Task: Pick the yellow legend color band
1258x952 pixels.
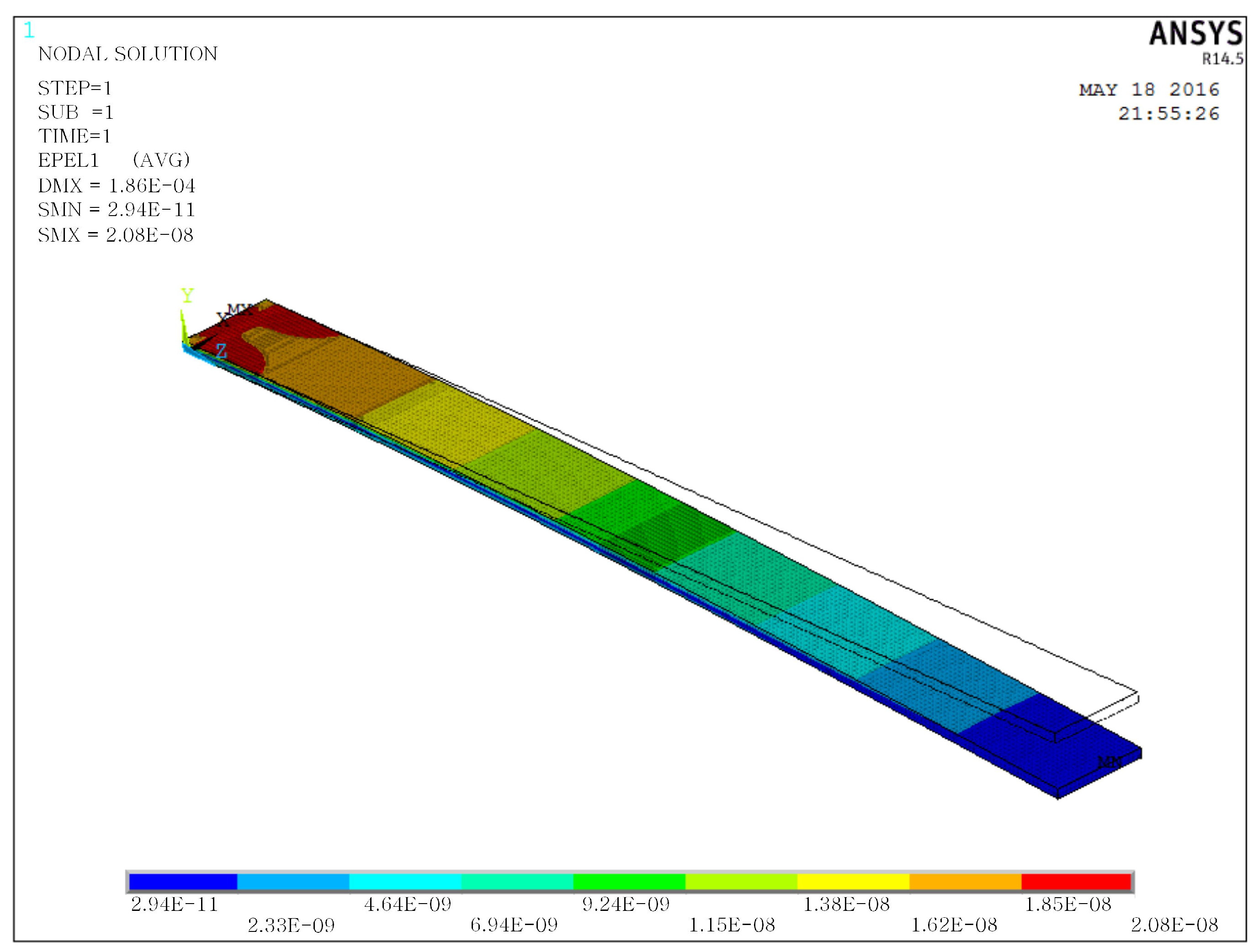Action: click(x=853, y=882)
